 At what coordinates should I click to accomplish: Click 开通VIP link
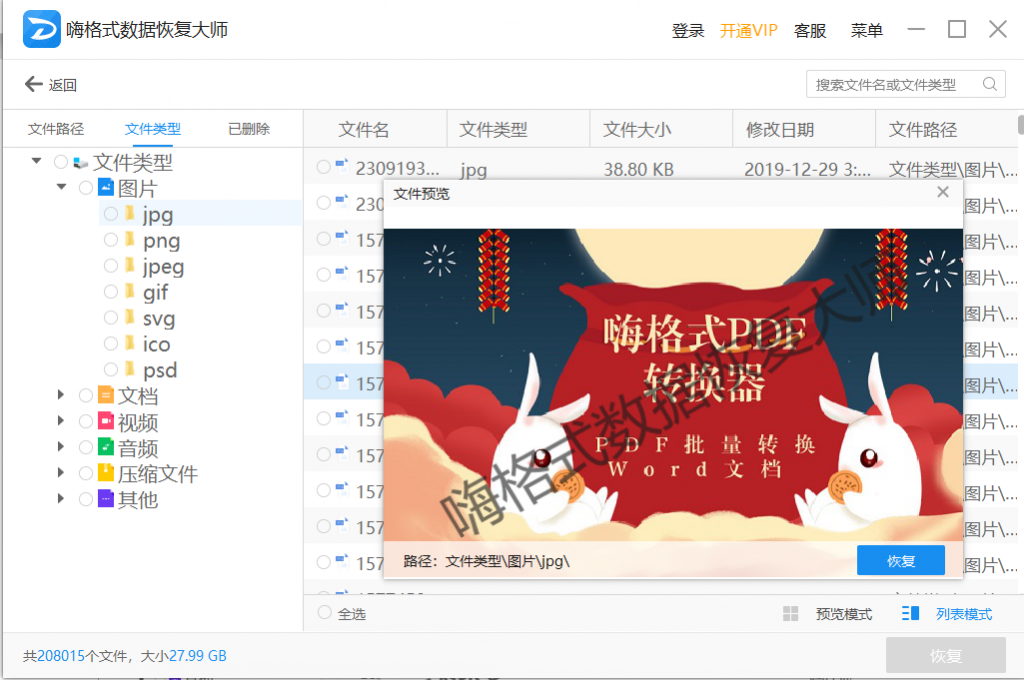point(748,31)
